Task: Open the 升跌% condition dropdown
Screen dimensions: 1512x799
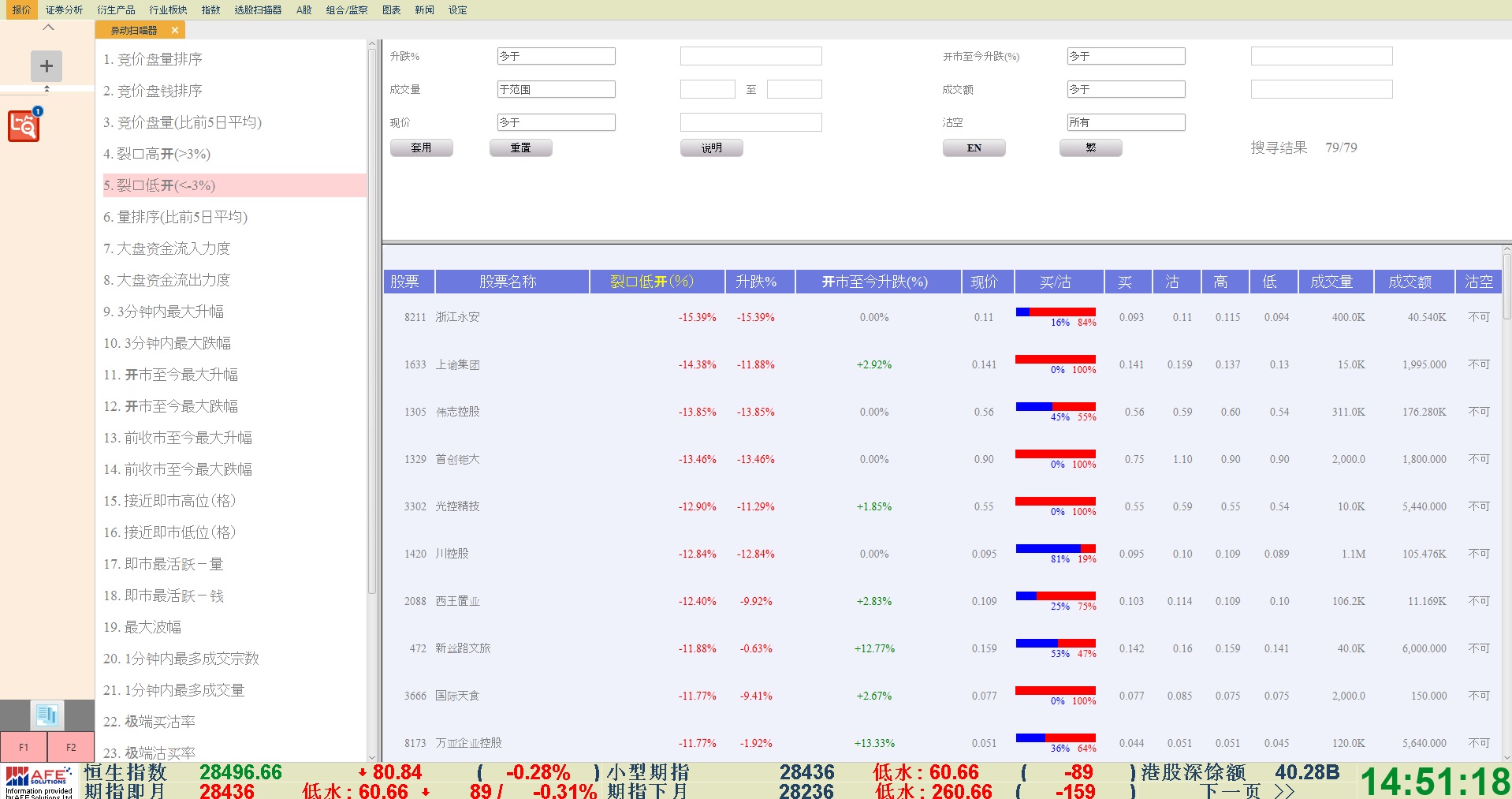Action: tap(556, 56)
